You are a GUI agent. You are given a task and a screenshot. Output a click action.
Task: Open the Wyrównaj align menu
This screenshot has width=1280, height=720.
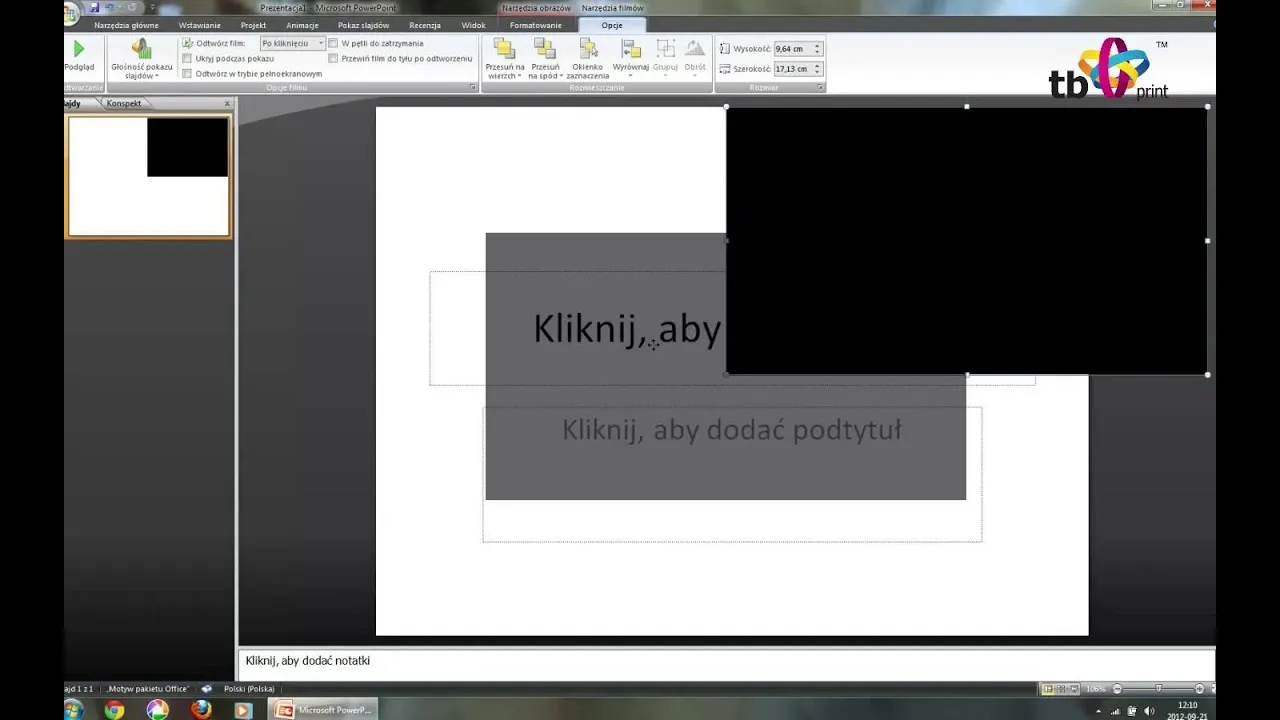click(x=631, y=59)
